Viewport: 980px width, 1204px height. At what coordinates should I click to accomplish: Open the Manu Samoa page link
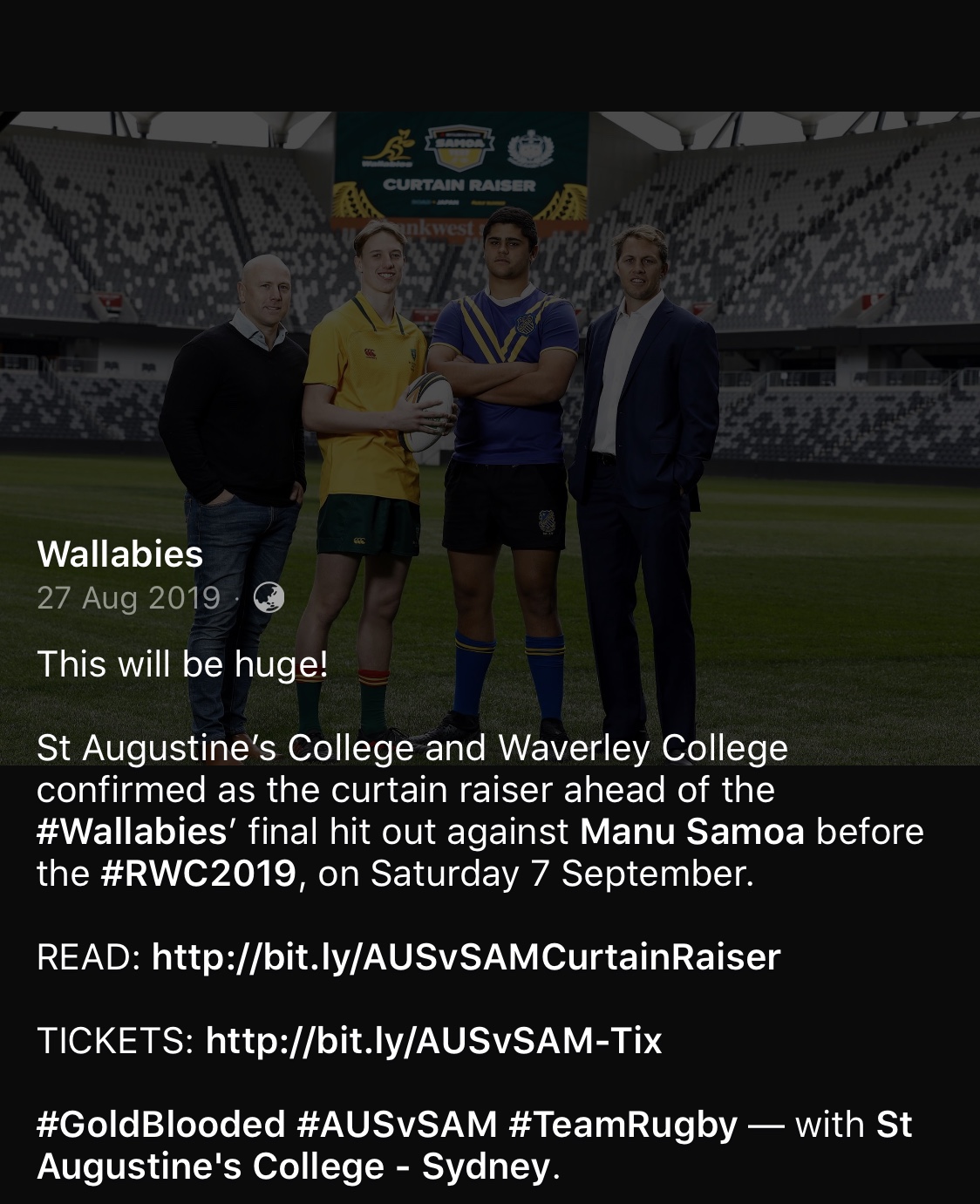[692, 832]
